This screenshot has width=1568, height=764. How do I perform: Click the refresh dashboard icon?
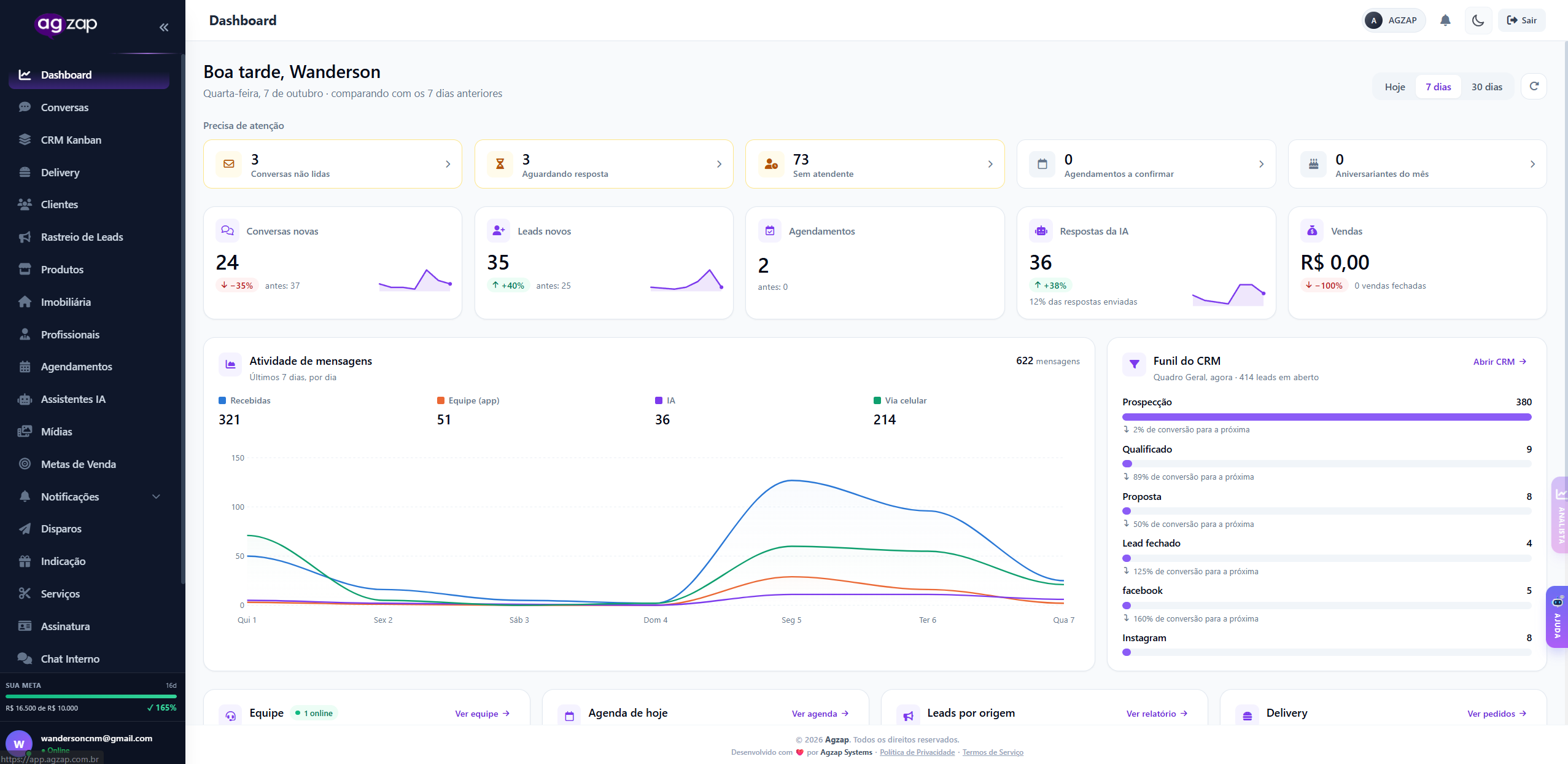1534,86
